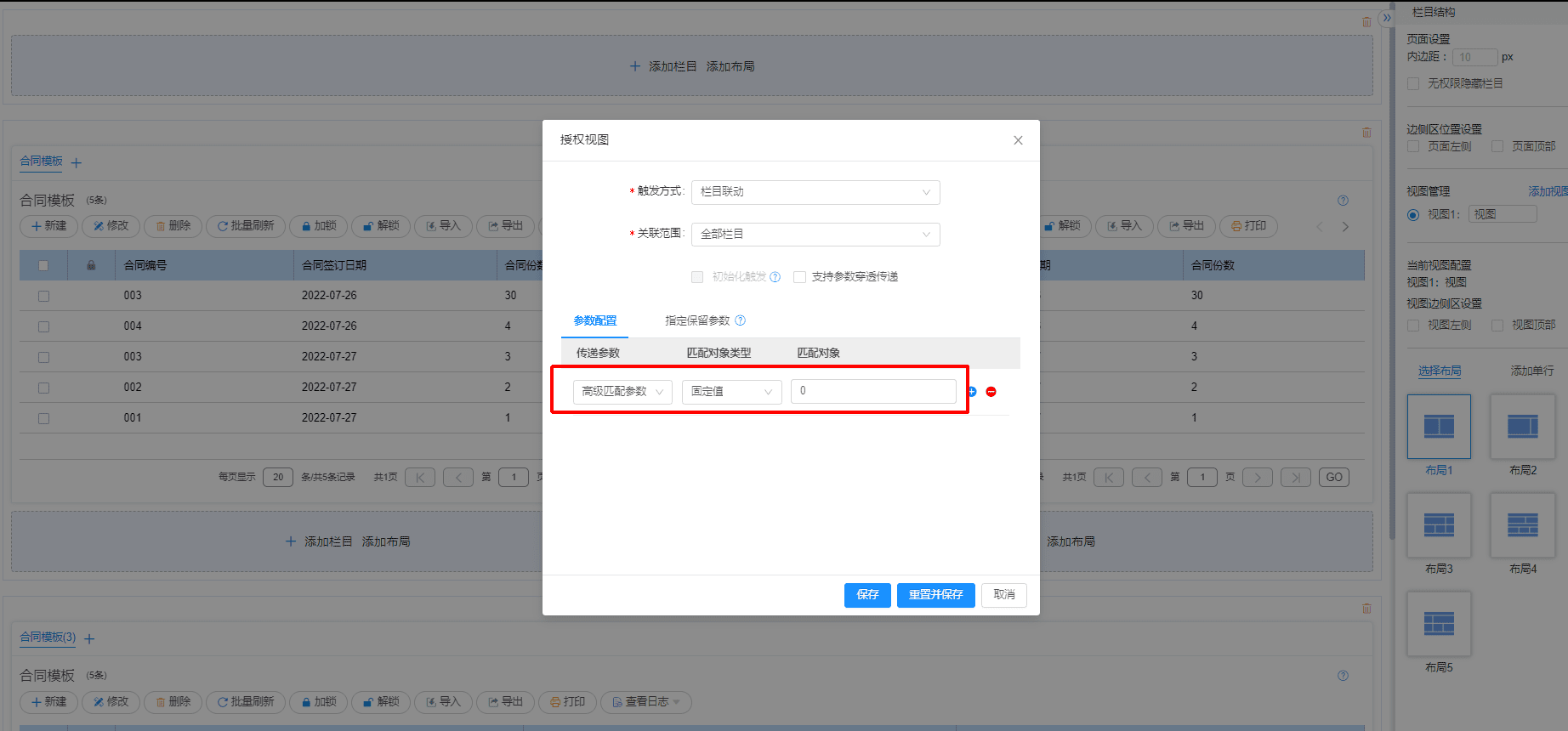Select the 布局1 layout thumbnail
The image size is (1568, 731).
[x=1439, y=427]
